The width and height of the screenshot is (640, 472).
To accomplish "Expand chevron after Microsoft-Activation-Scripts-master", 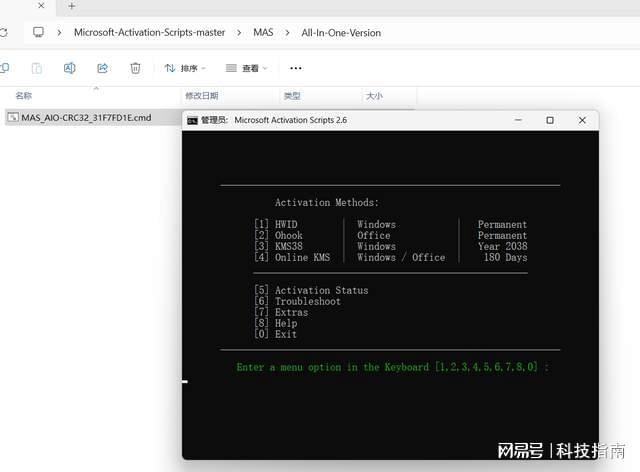I will point(239,33).
